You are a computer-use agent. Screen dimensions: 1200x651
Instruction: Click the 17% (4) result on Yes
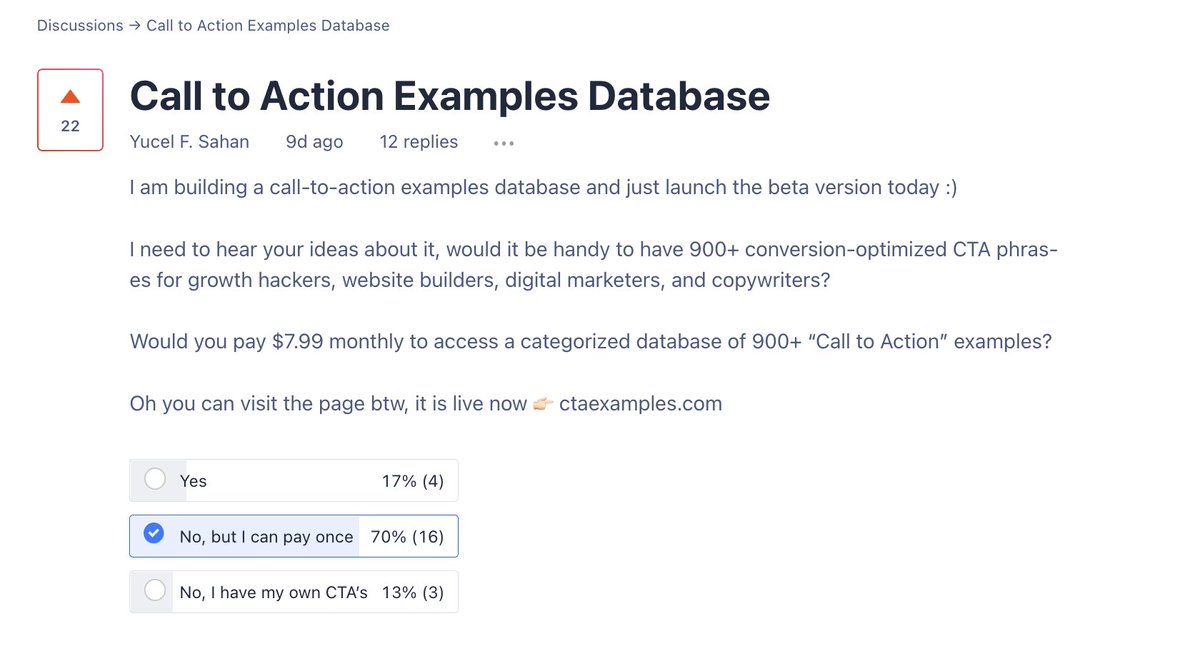(x=413, y=481)
